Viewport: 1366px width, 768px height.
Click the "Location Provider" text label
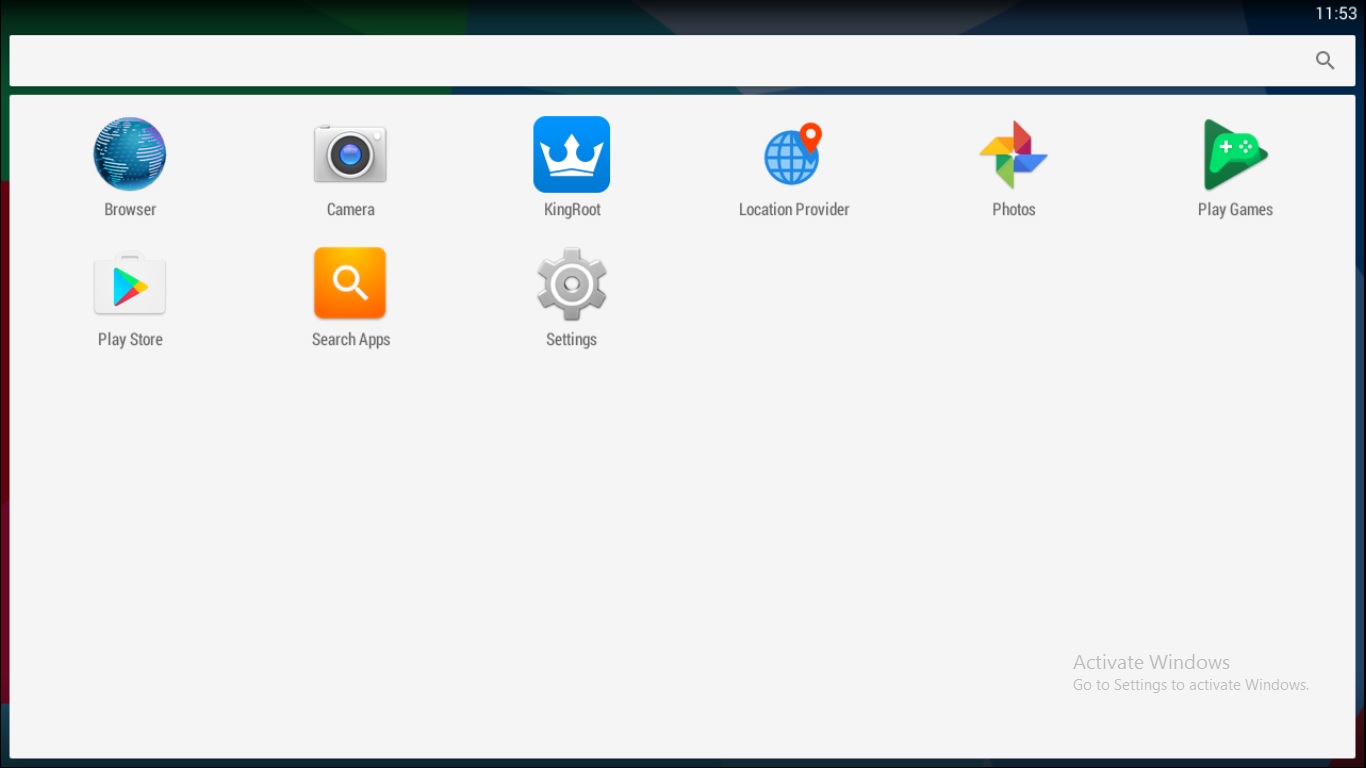click(794, 210)
